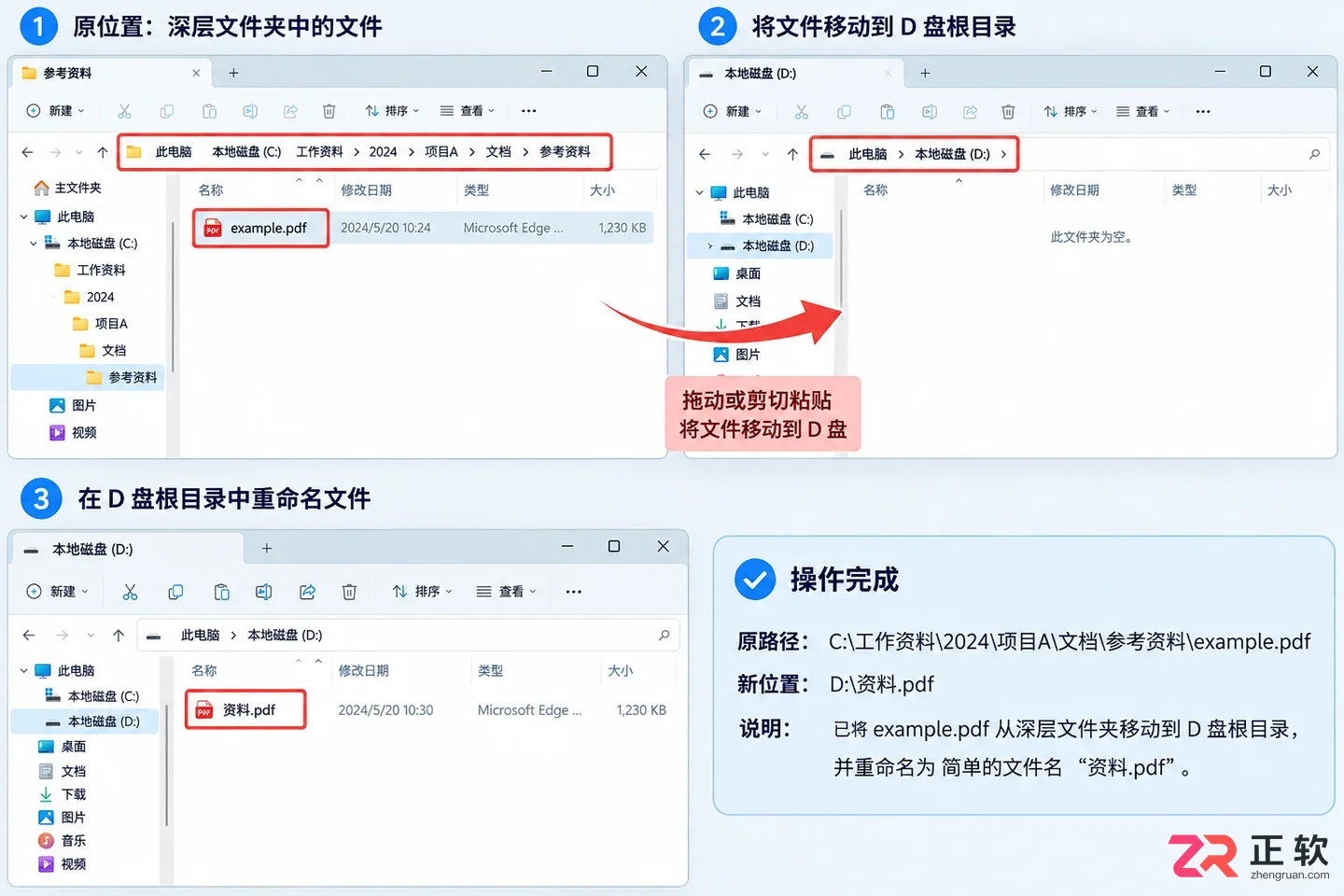Click Share icon in step 3 D: window
The width and height of the screenshot is (1344, 896).
point(307,592)
